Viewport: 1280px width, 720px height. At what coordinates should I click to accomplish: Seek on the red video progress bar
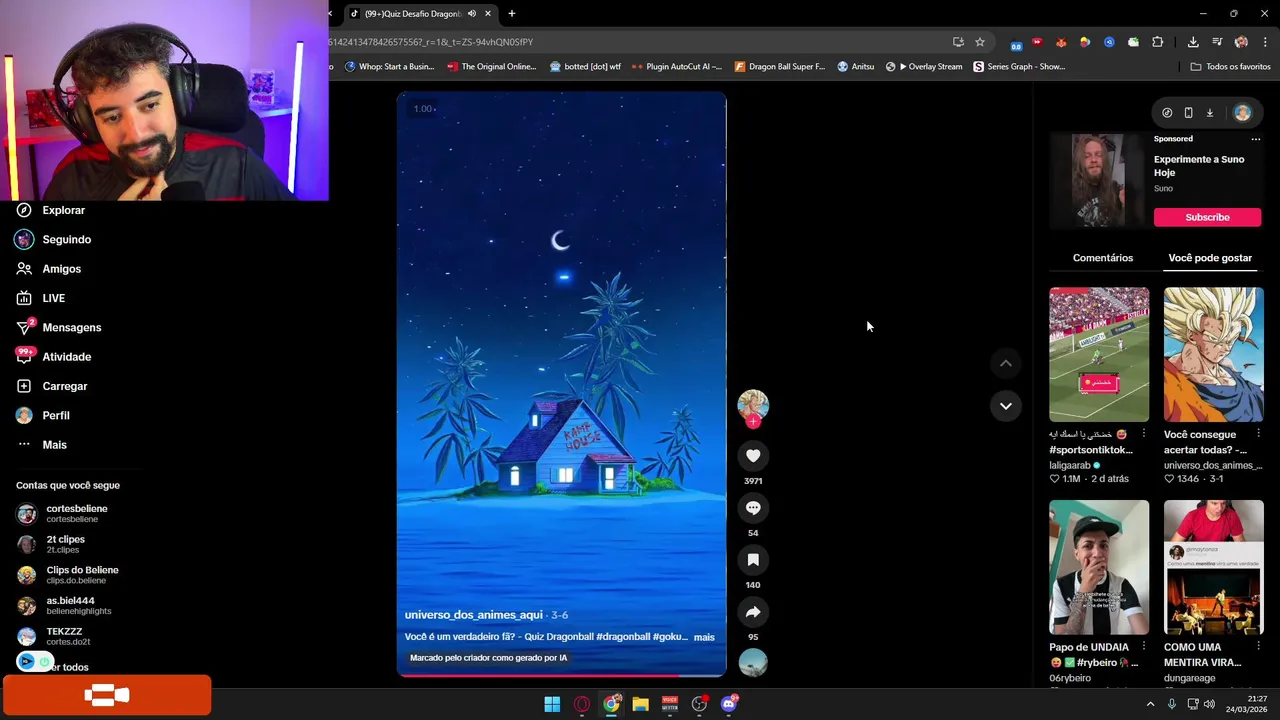coord(561,675)
